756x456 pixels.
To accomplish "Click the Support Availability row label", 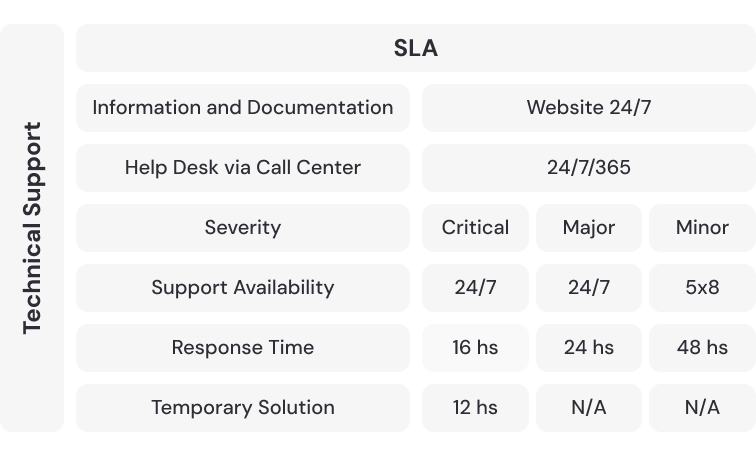I will coord(243,287).
